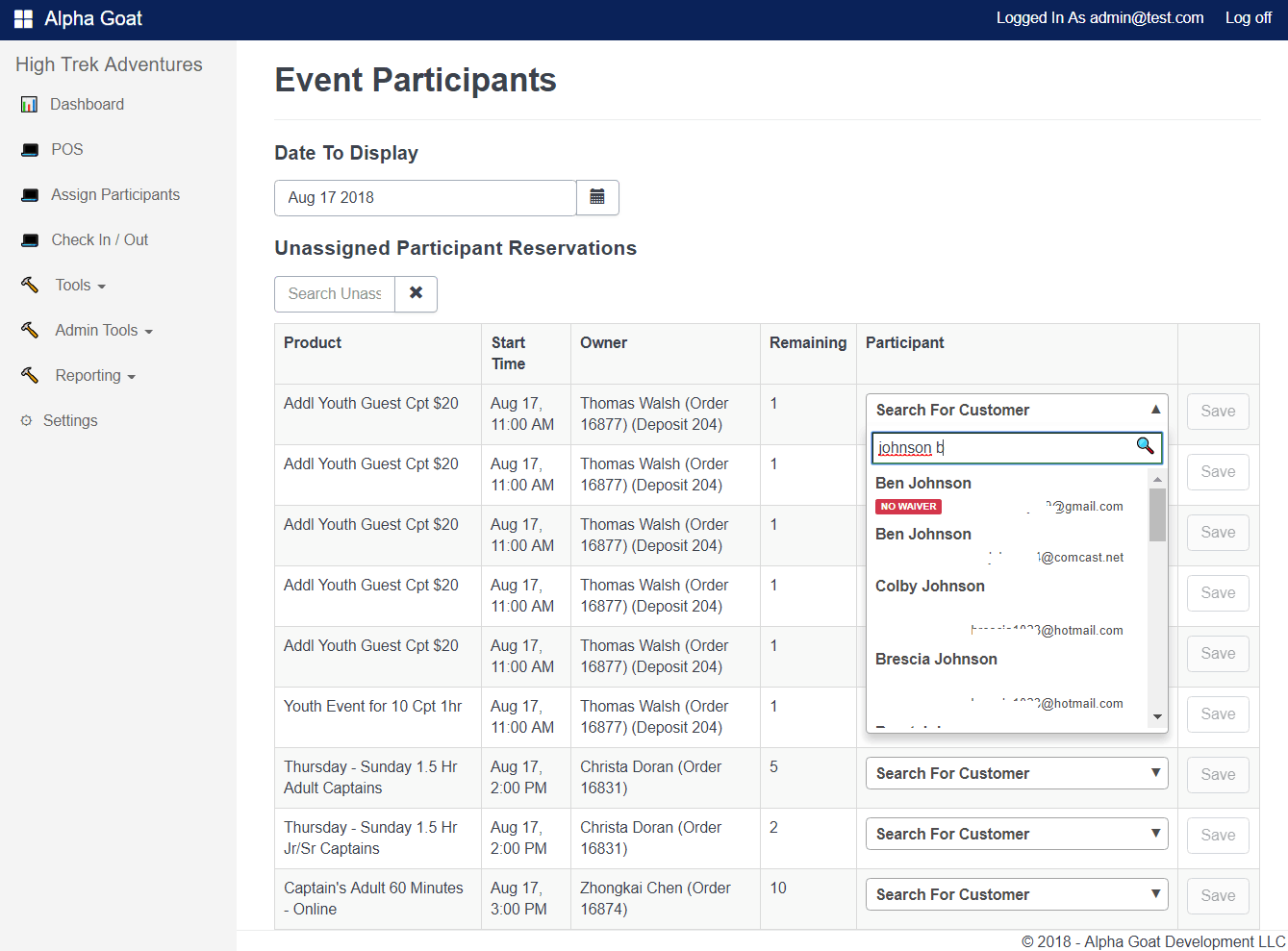Viewport: 1288px width, 951px height.
Task: Select Colby Johnson from the results
Action: click(x=930, y=587)
